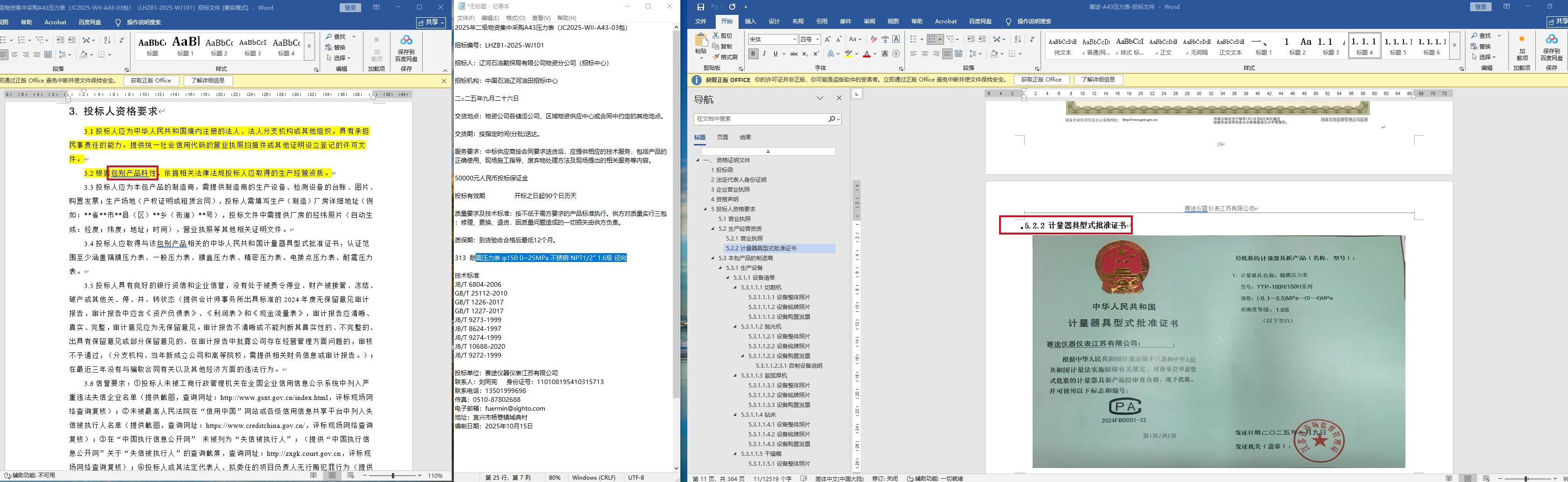
Task: Click the Redo icon in right Word title bar
Action: [732, 7]
